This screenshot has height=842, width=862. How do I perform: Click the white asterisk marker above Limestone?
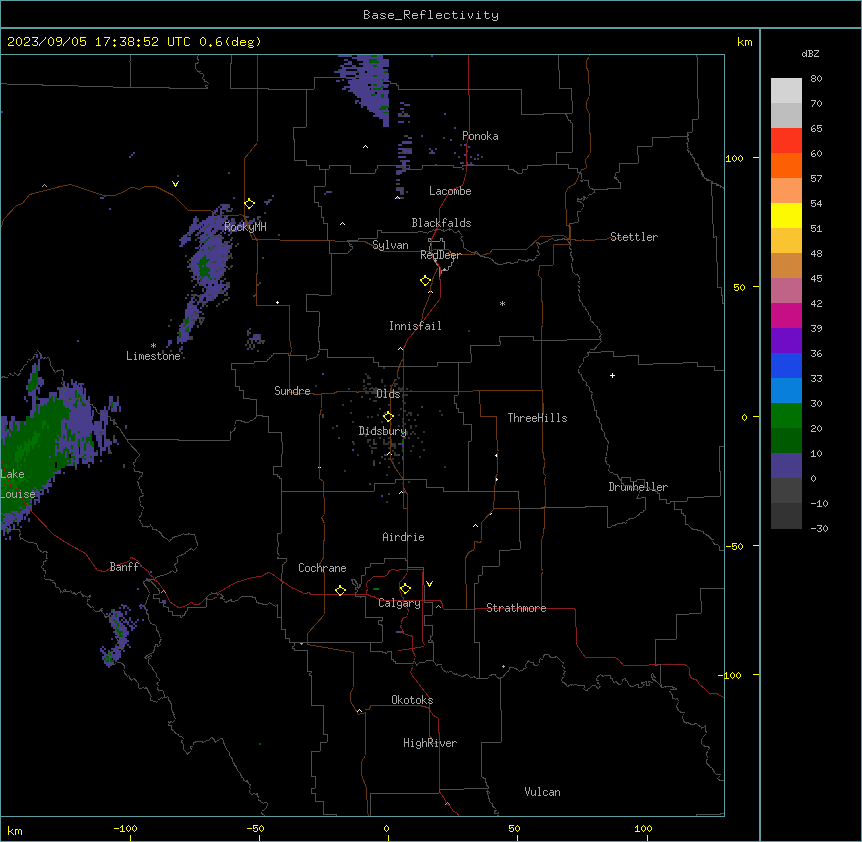[x=153, y=346]
